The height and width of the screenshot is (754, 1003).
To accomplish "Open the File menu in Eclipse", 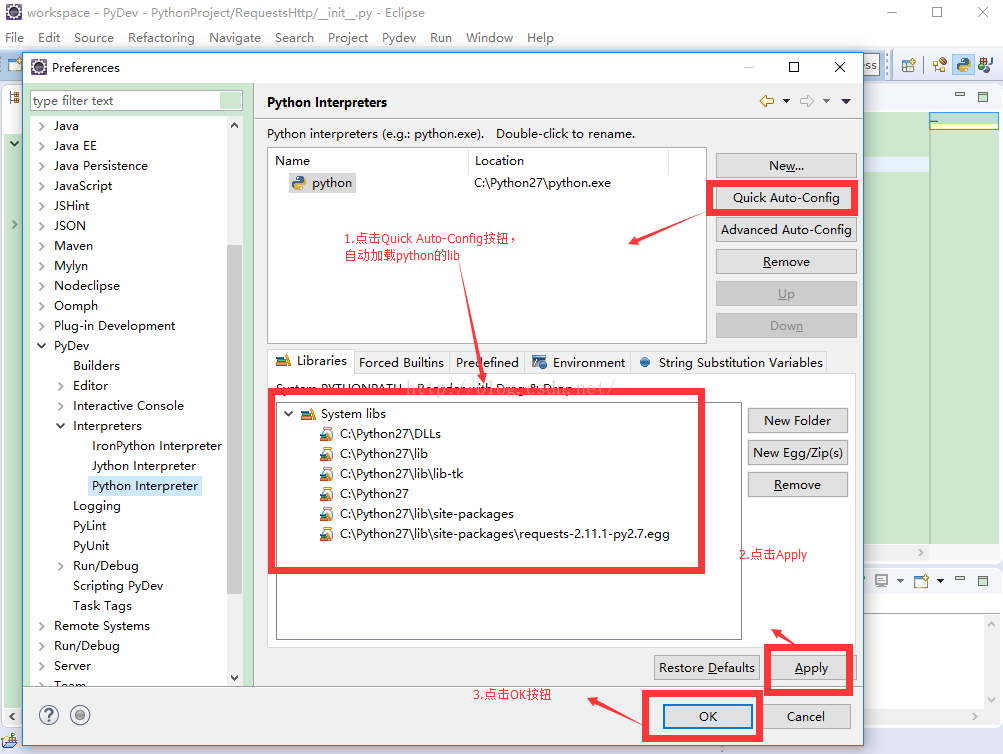I will click(x=14, y=38).
